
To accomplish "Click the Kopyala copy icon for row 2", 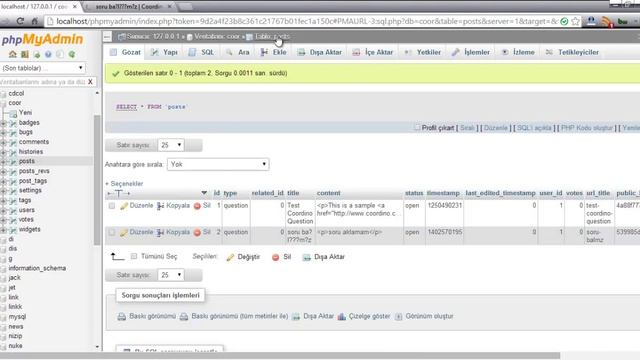I will [x=160, y=233].
